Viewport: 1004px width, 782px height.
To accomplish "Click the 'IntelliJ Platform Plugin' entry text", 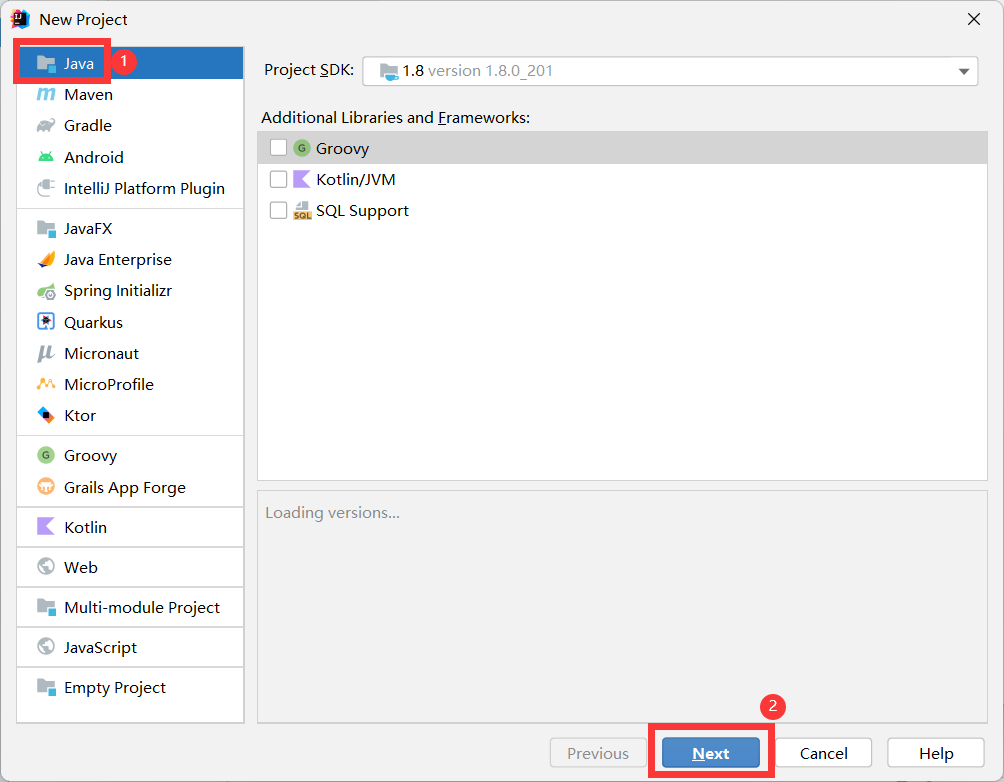I will 144,188.
